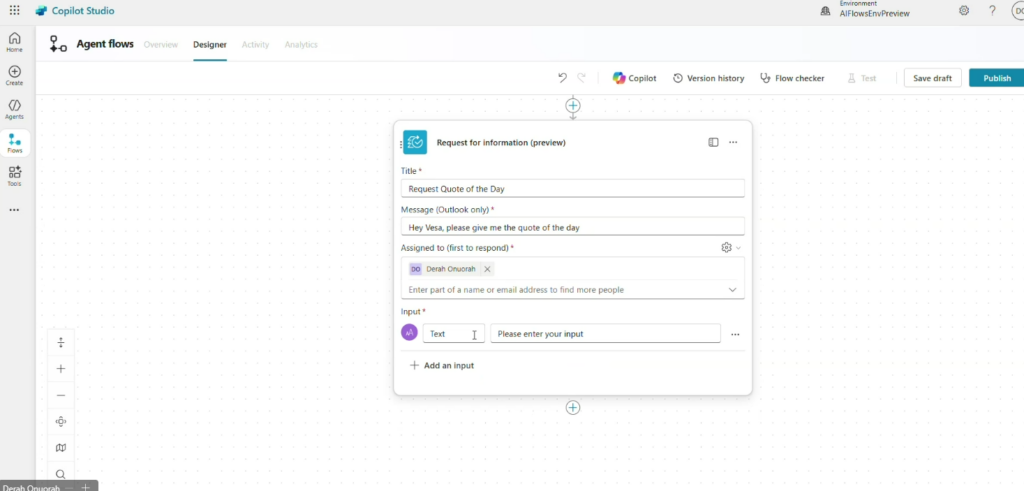Remove Derah Onuorah from assignees
This screenshot has height=491, width=1024.
coord(487,269)
